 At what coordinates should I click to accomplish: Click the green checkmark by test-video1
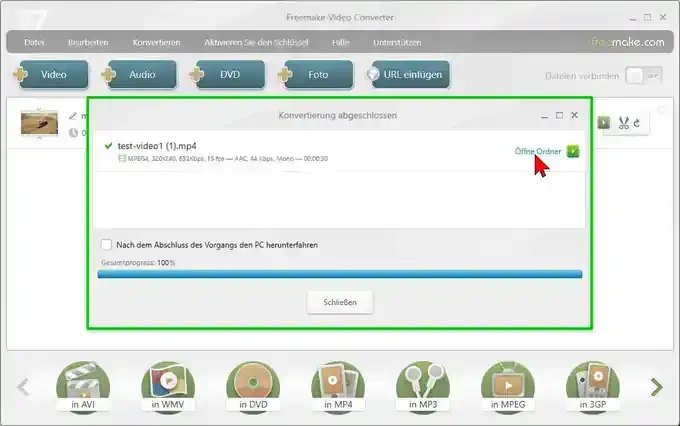pyautogui.click(x=108, y=146)
